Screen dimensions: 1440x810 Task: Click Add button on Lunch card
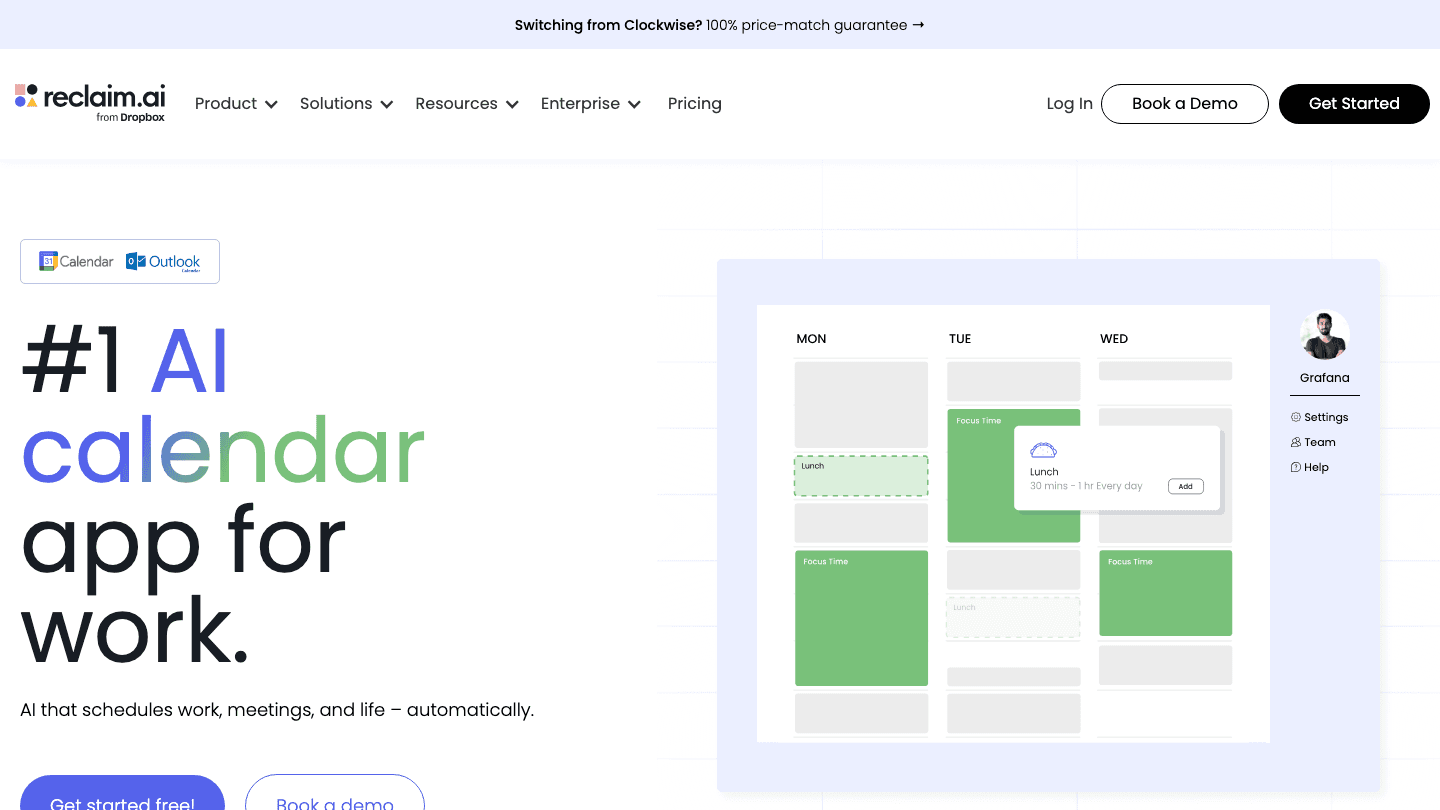point(1185,486)
